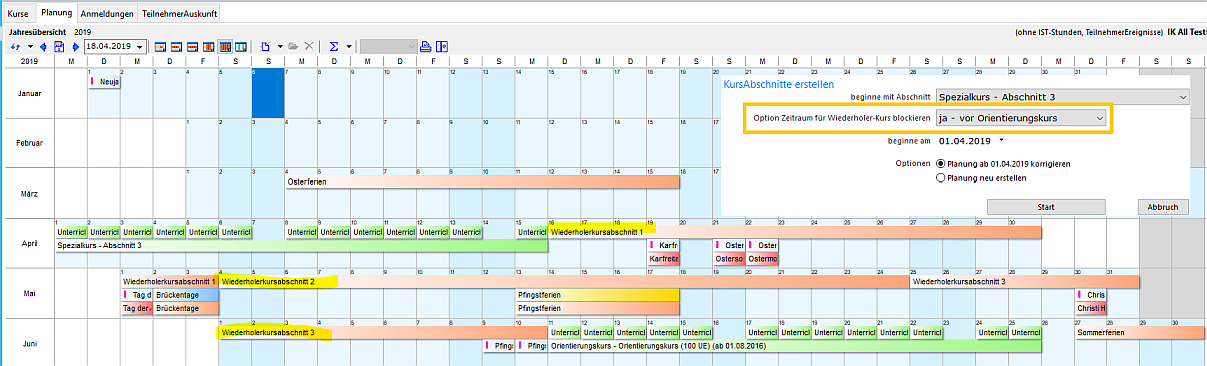Click the Start button
The width and height of the screenshot is (1207, 366).
1046,206
